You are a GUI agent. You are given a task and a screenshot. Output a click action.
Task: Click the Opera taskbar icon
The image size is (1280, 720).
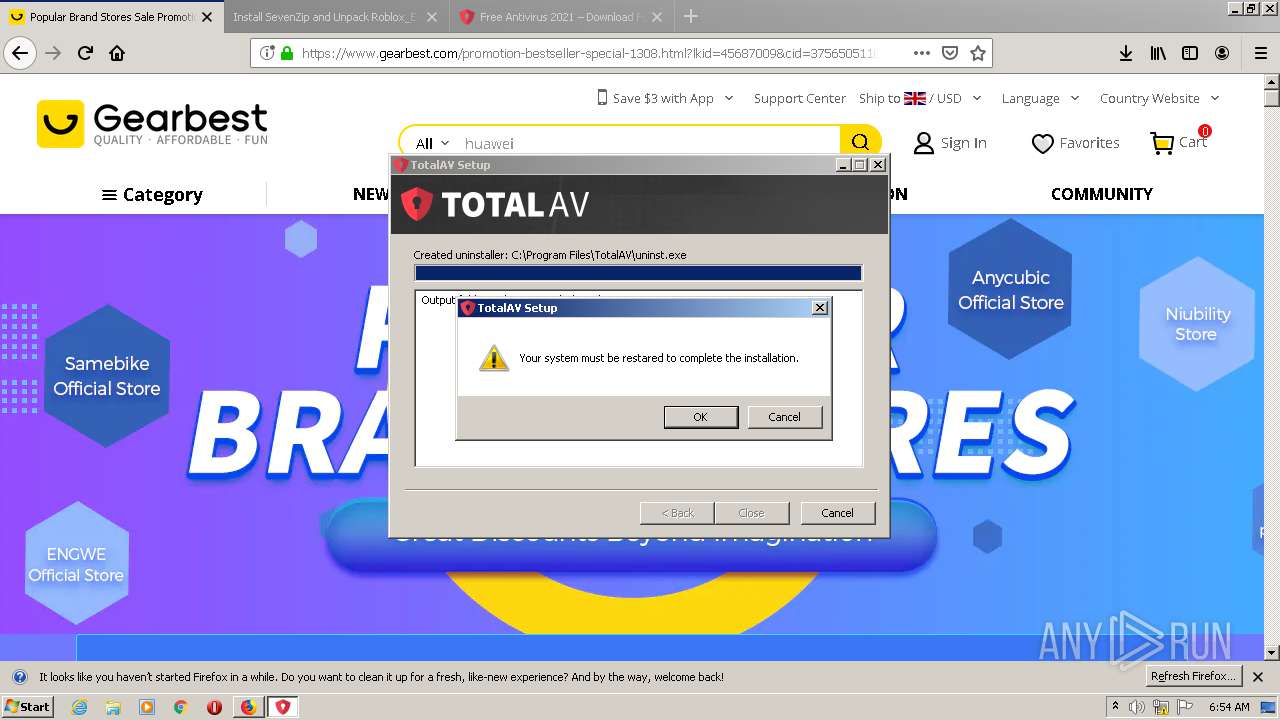coord(214,707)
